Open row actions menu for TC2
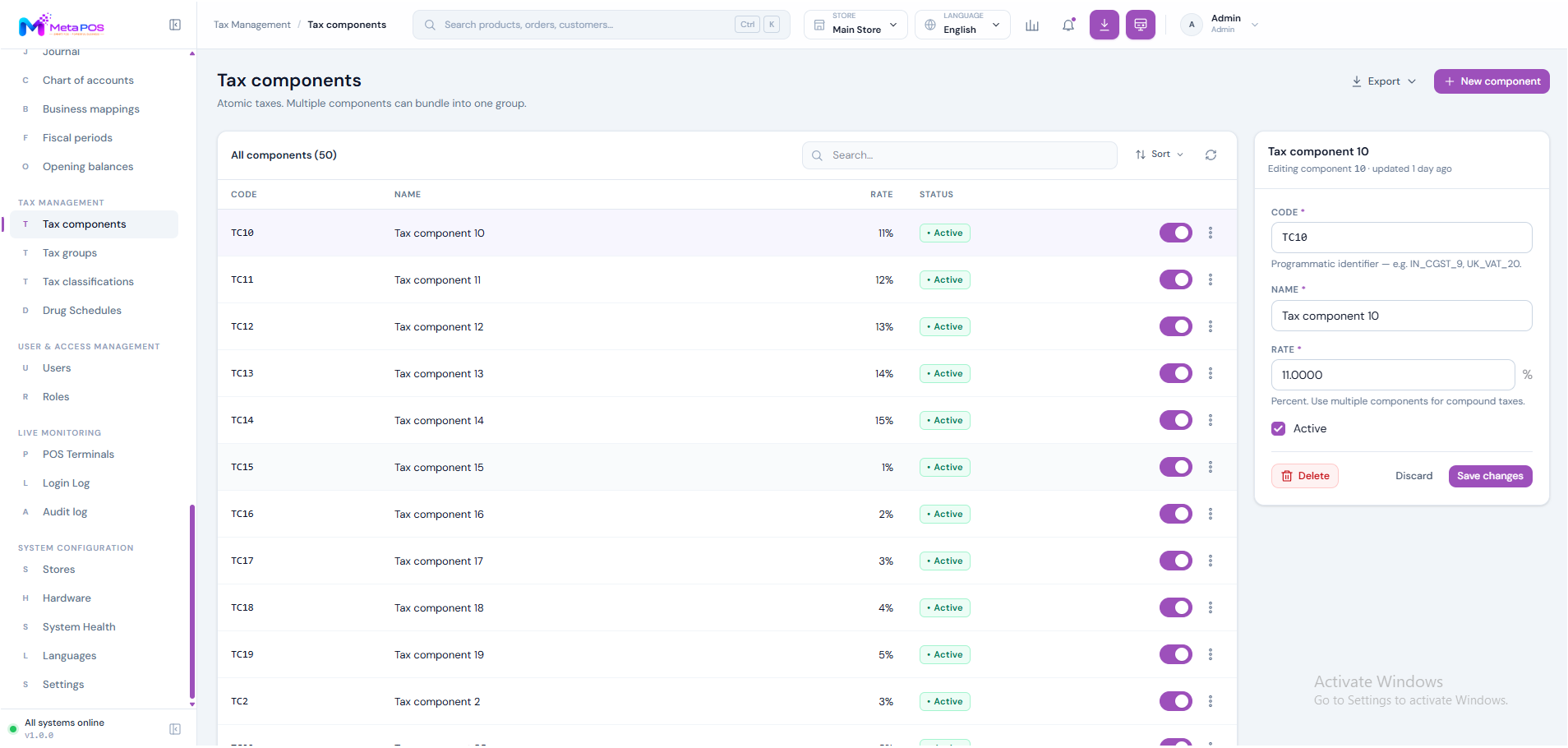 click(x=1211, y=701)
